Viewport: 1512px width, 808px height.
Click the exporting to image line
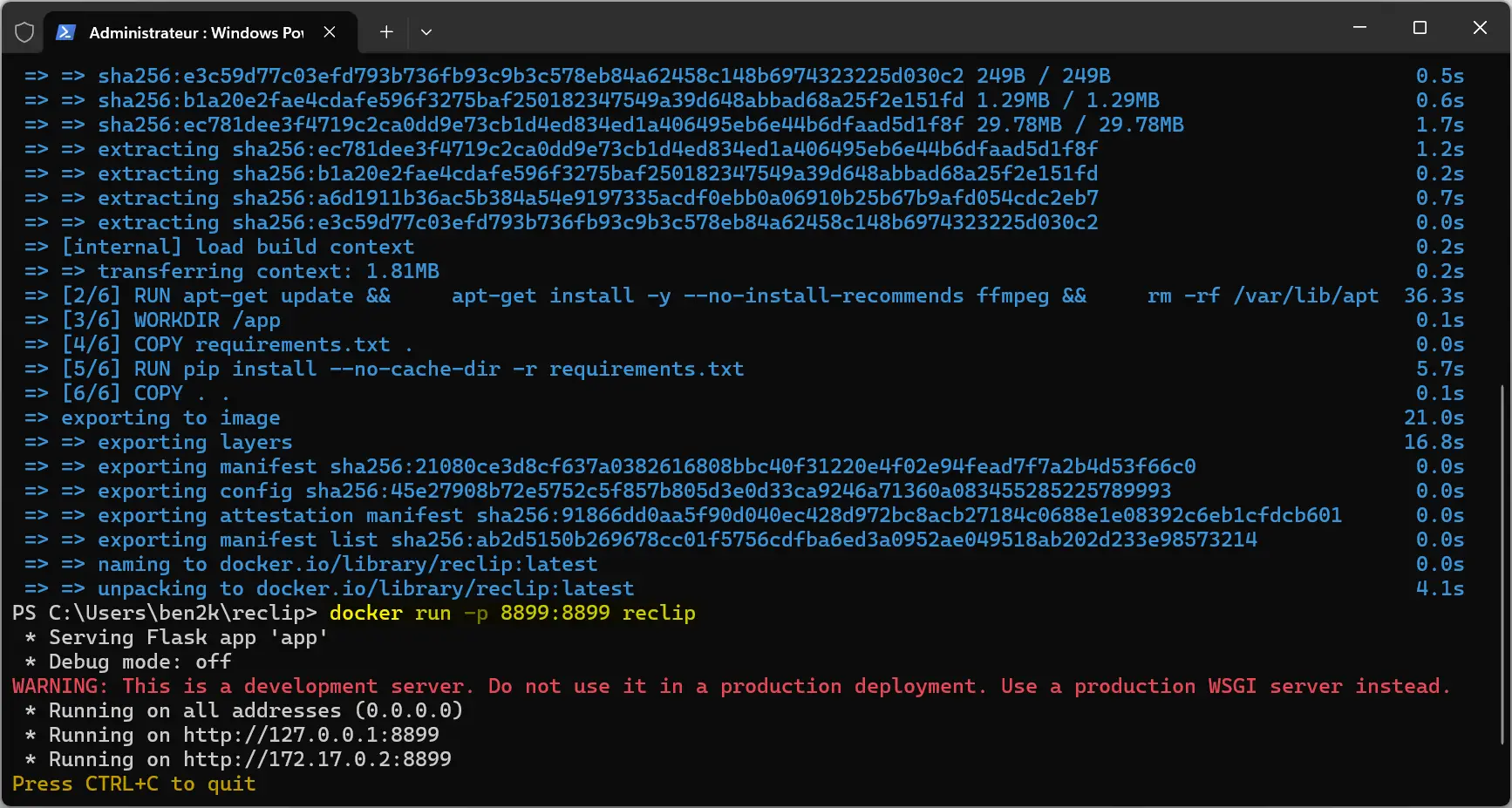point(171,418)
